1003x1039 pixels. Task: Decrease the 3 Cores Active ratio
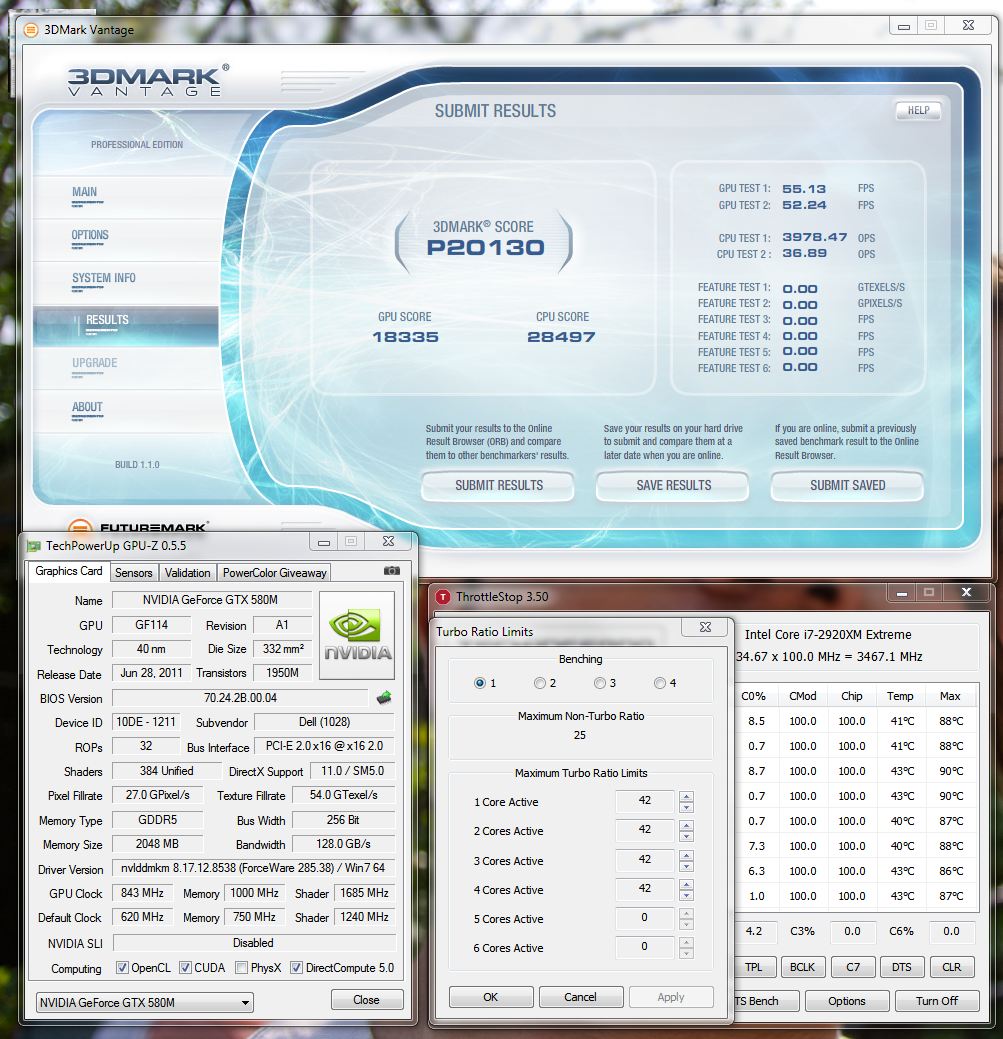pos(687,866)
